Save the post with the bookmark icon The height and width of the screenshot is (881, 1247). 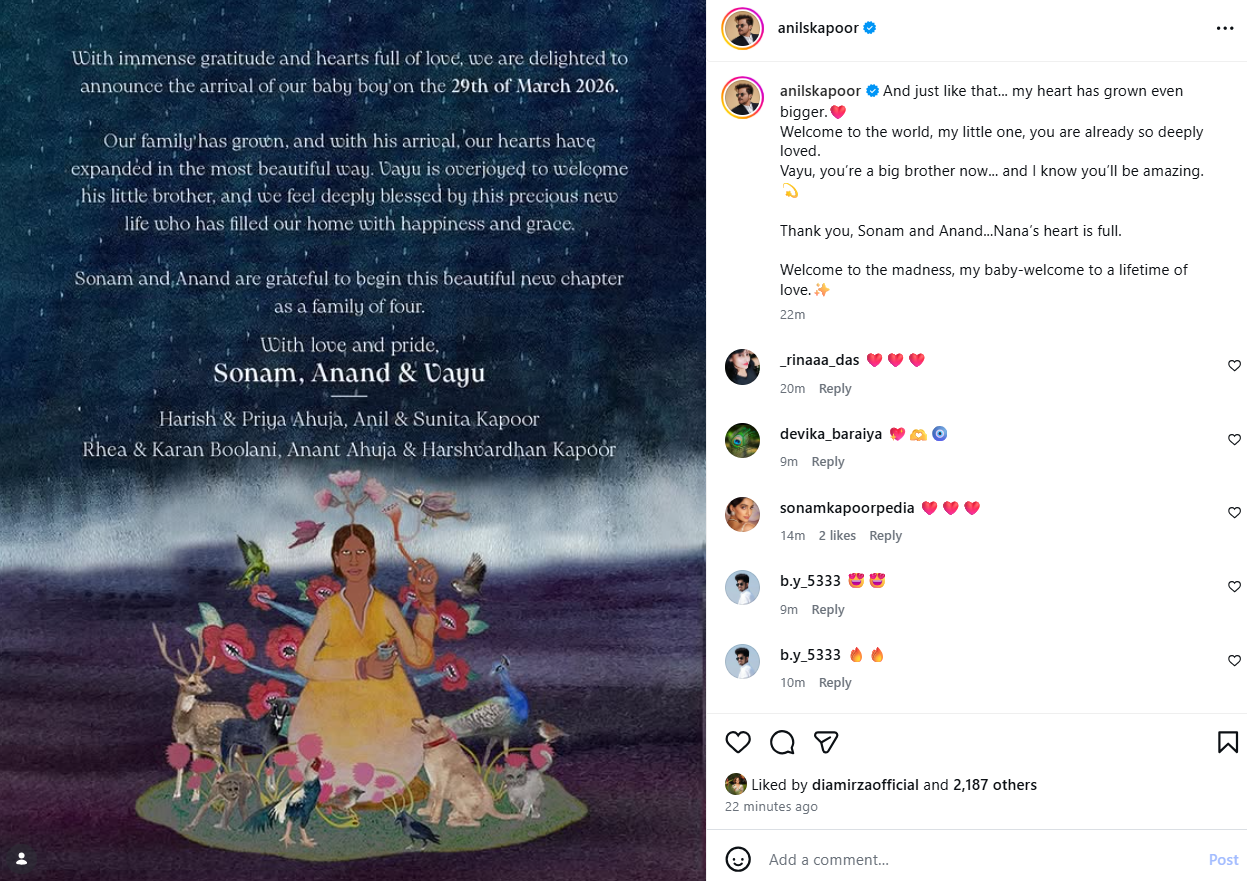pyautogui.click(x=1228, y=742)
